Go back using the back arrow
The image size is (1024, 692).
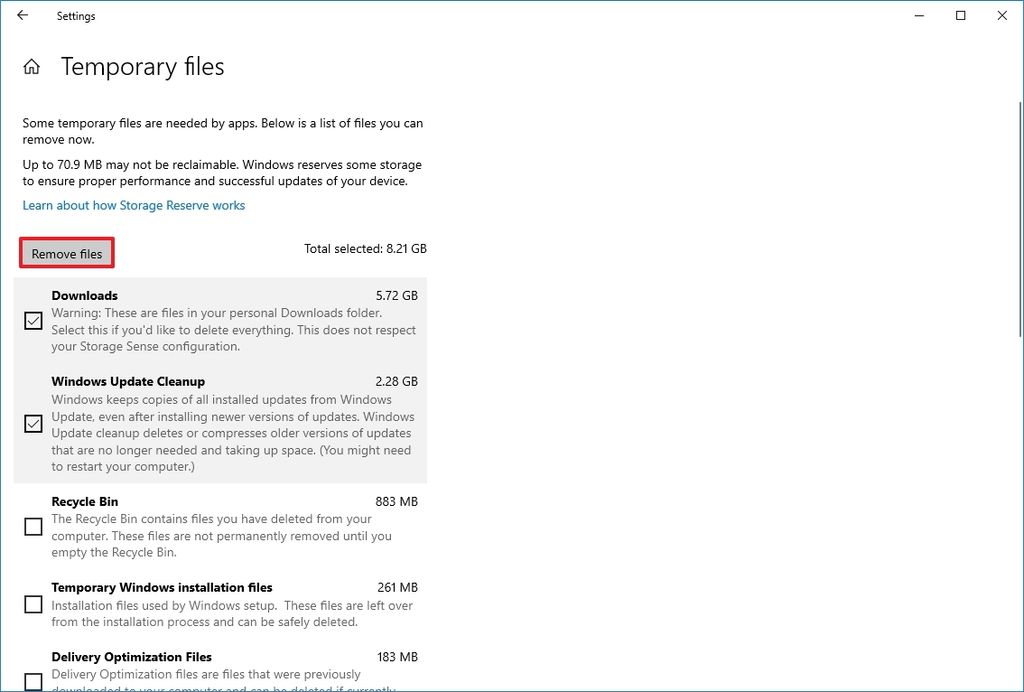pyautogui.click(x=23, y=16)
